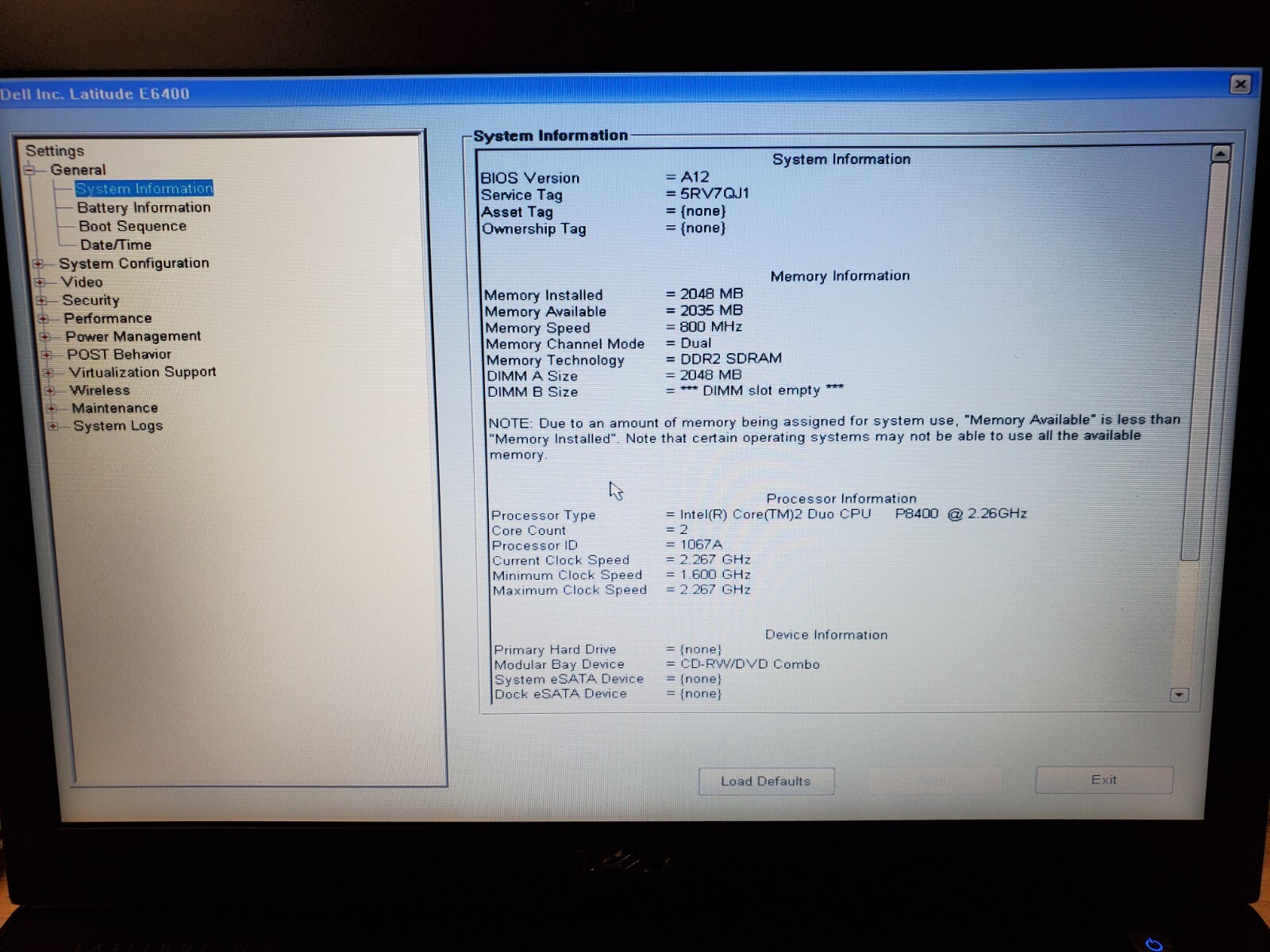Expand the System Configuration node
The height and width of the screenshot is (952, 1270).
tap(37, 263)
